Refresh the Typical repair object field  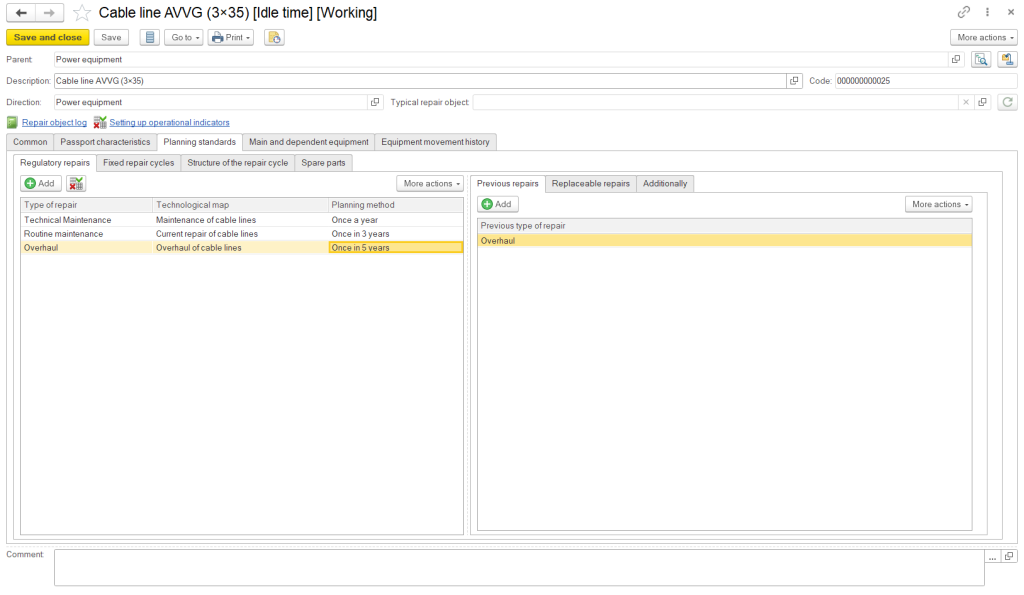point(1007,102)
